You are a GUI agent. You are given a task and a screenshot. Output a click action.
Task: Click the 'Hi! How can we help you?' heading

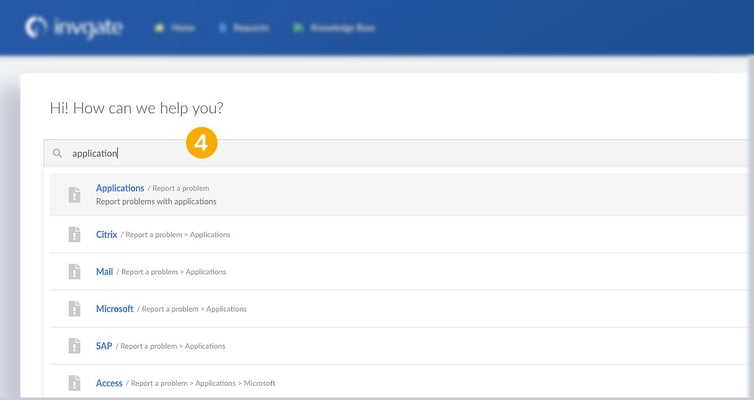pyautogui.click(x=137, y=108)
